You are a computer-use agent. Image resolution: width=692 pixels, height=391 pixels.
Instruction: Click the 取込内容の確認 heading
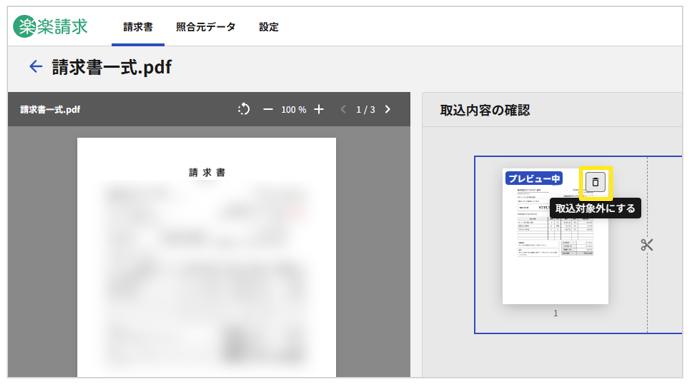tap(485, 110)
